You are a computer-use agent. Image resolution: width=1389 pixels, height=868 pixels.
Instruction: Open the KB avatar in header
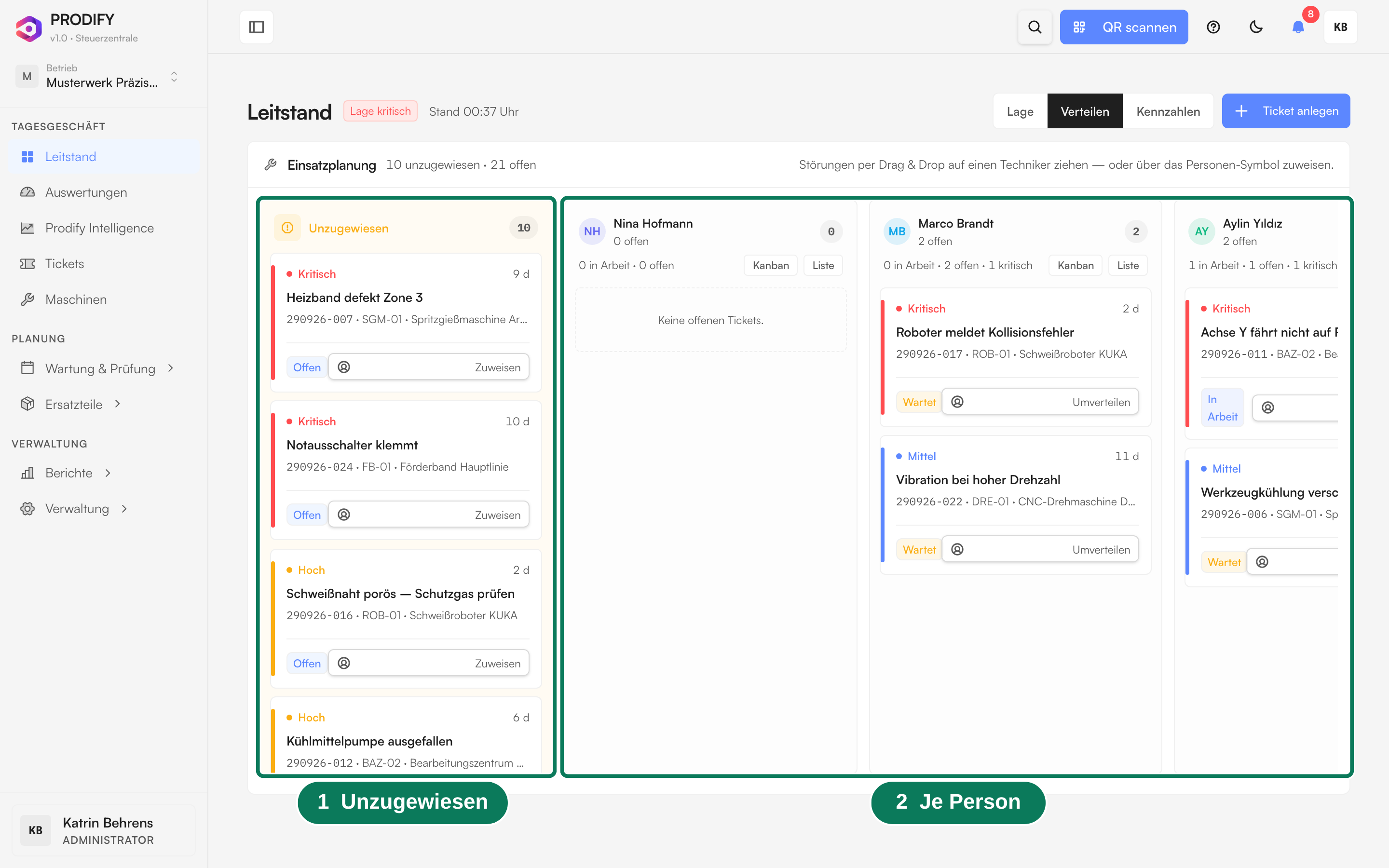(x=1340, y=27)
